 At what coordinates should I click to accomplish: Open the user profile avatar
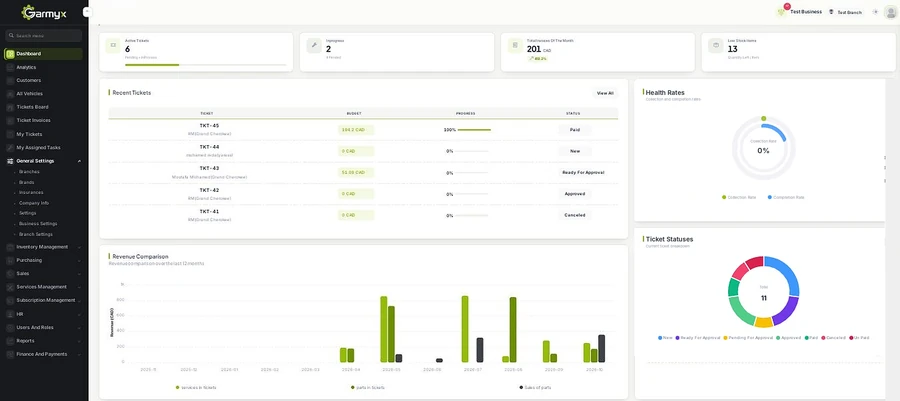point(890,12)
